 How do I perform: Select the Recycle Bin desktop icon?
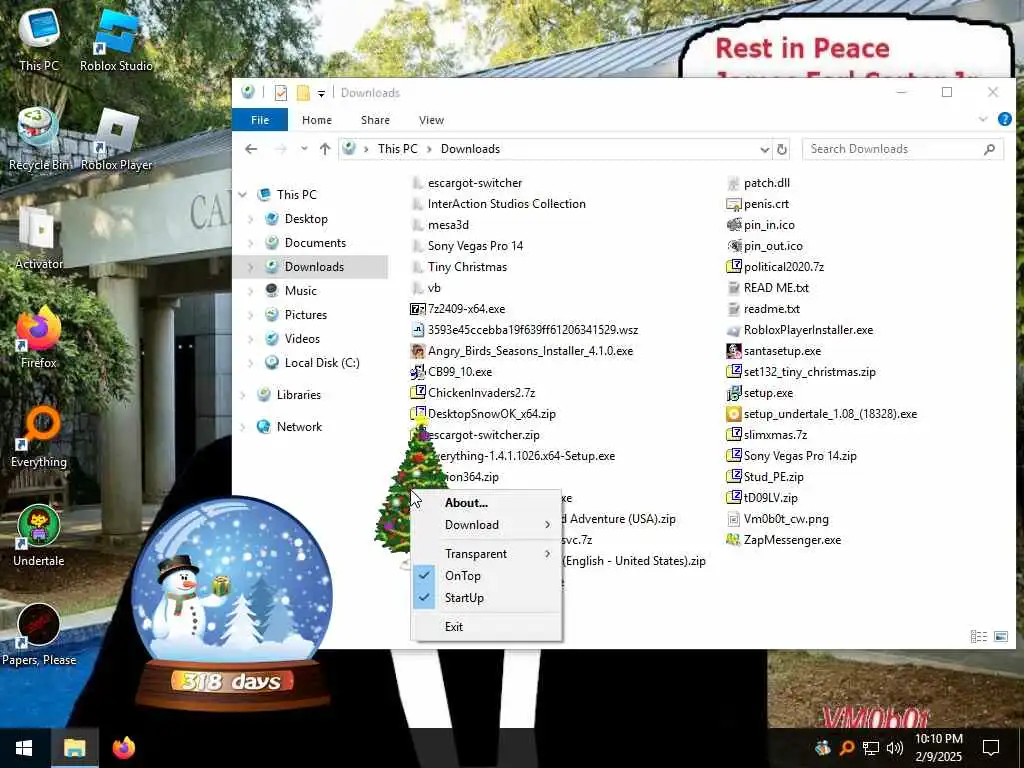[39, 139]
